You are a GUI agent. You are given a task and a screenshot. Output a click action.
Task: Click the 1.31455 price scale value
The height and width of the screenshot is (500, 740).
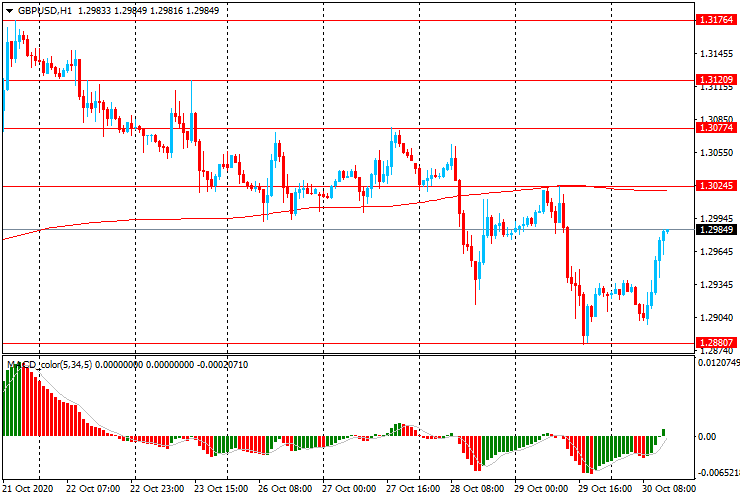[x=717, y=54]
